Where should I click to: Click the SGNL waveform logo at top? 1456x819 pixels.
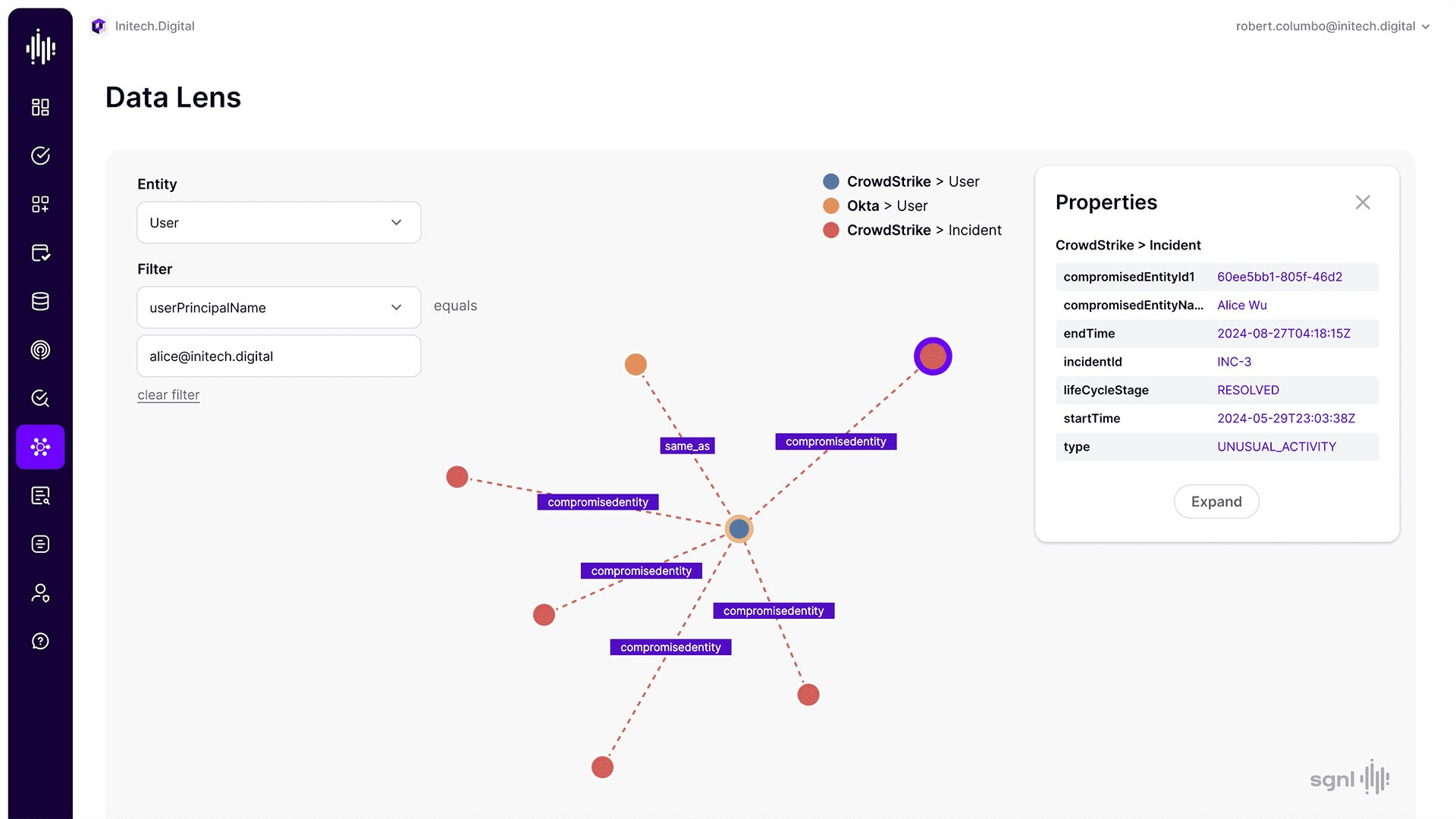tap(40, 47)
